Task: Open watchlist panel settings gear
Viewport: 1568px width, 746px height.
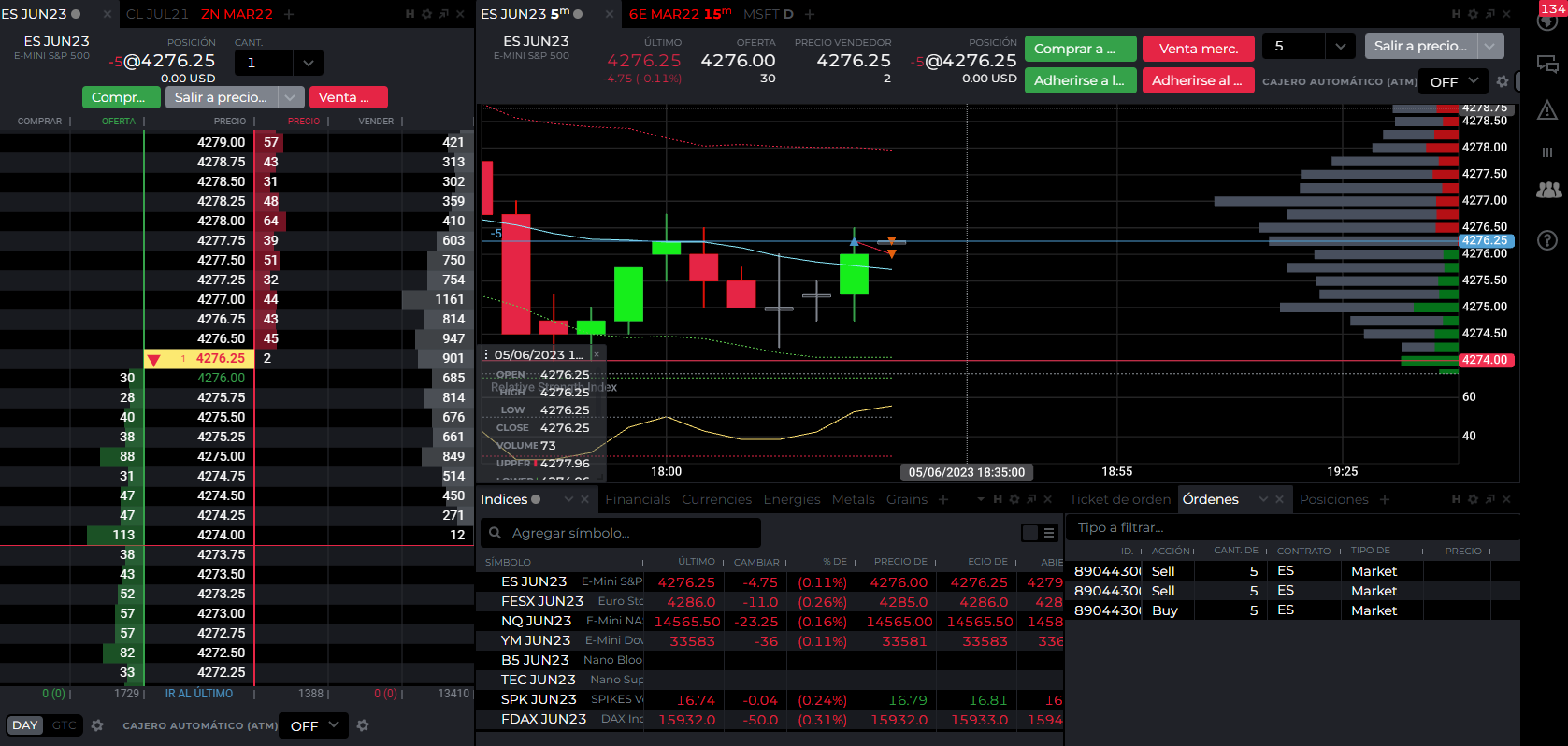Action: pos(1014,499)
